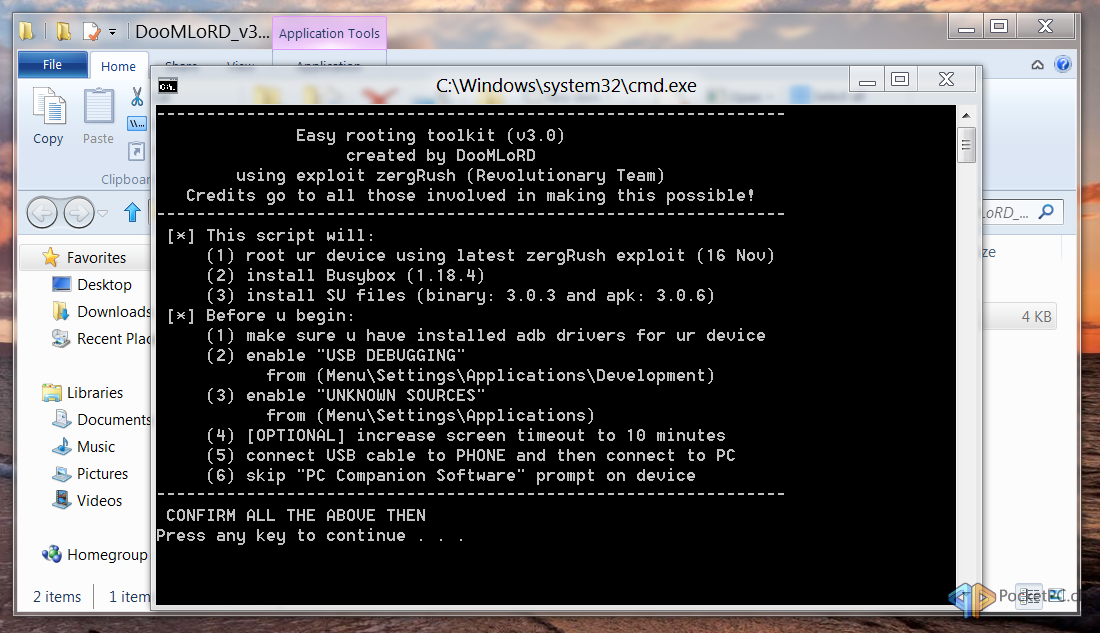The image size is (1100, 633).
Task: Open Explorer Help via blue question mark
Action: 1062,65
